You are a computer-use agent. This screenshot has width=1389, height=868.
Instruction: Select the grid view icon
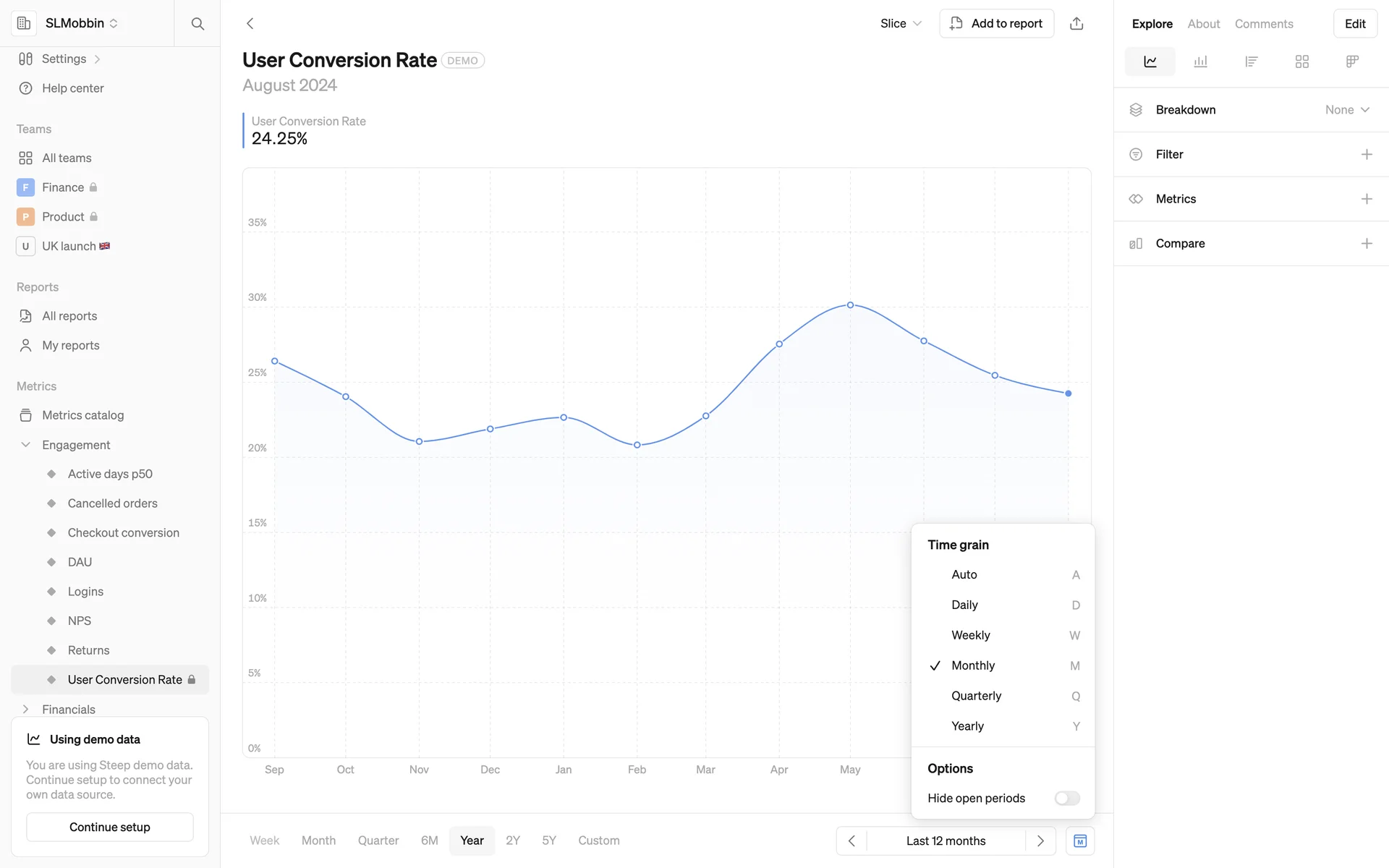coord(1301,61)
